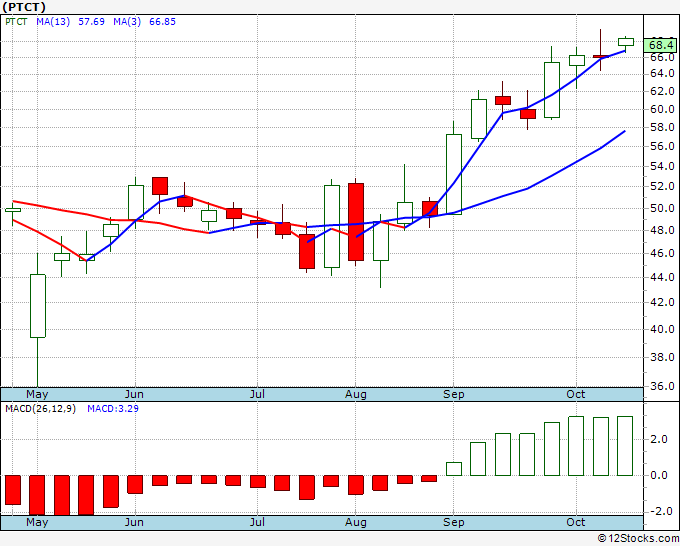Select the 50.0 price axis label
680x546 pixels.
pyautogui.click(x=662, y=209)
